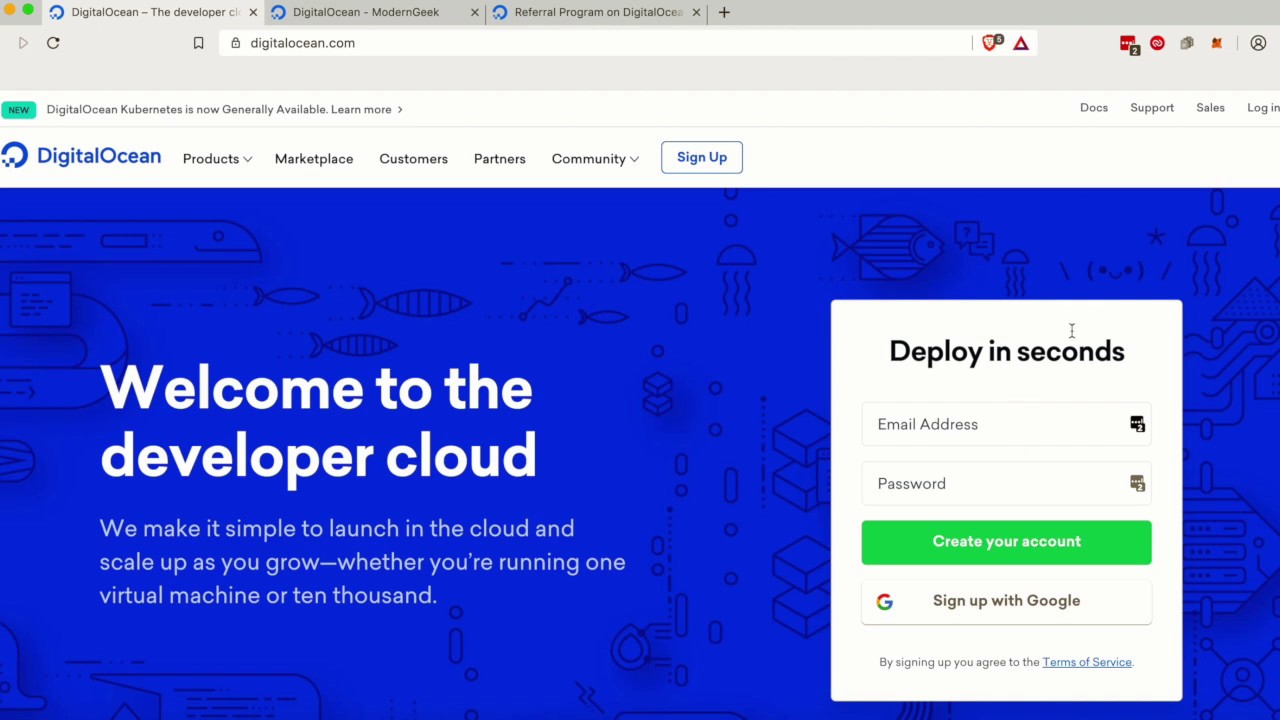Open the Docs link

click(1094, 108)
